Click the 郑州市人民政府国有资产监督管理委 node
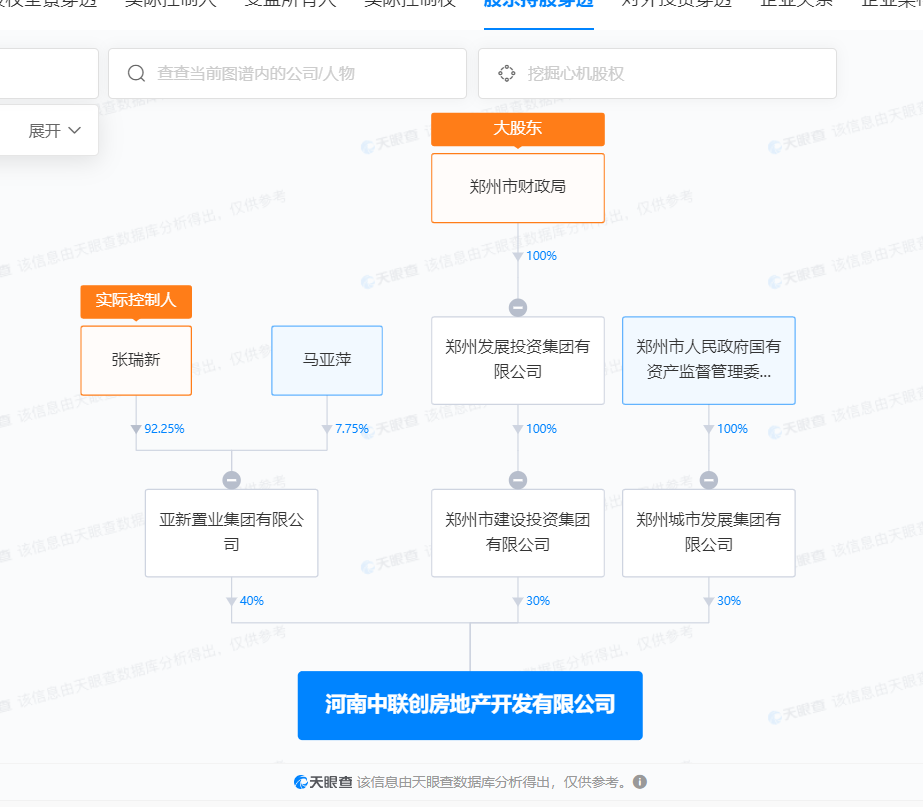This screenshot has height=807, width=923. (x=708, y=360)
